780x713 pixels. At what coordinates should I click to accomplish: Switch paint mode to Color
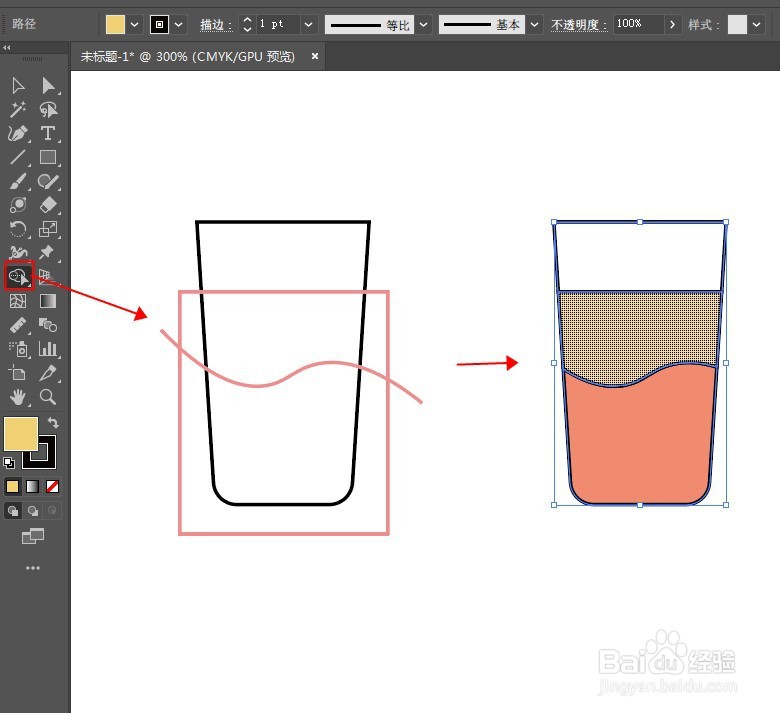pos(12,486)
